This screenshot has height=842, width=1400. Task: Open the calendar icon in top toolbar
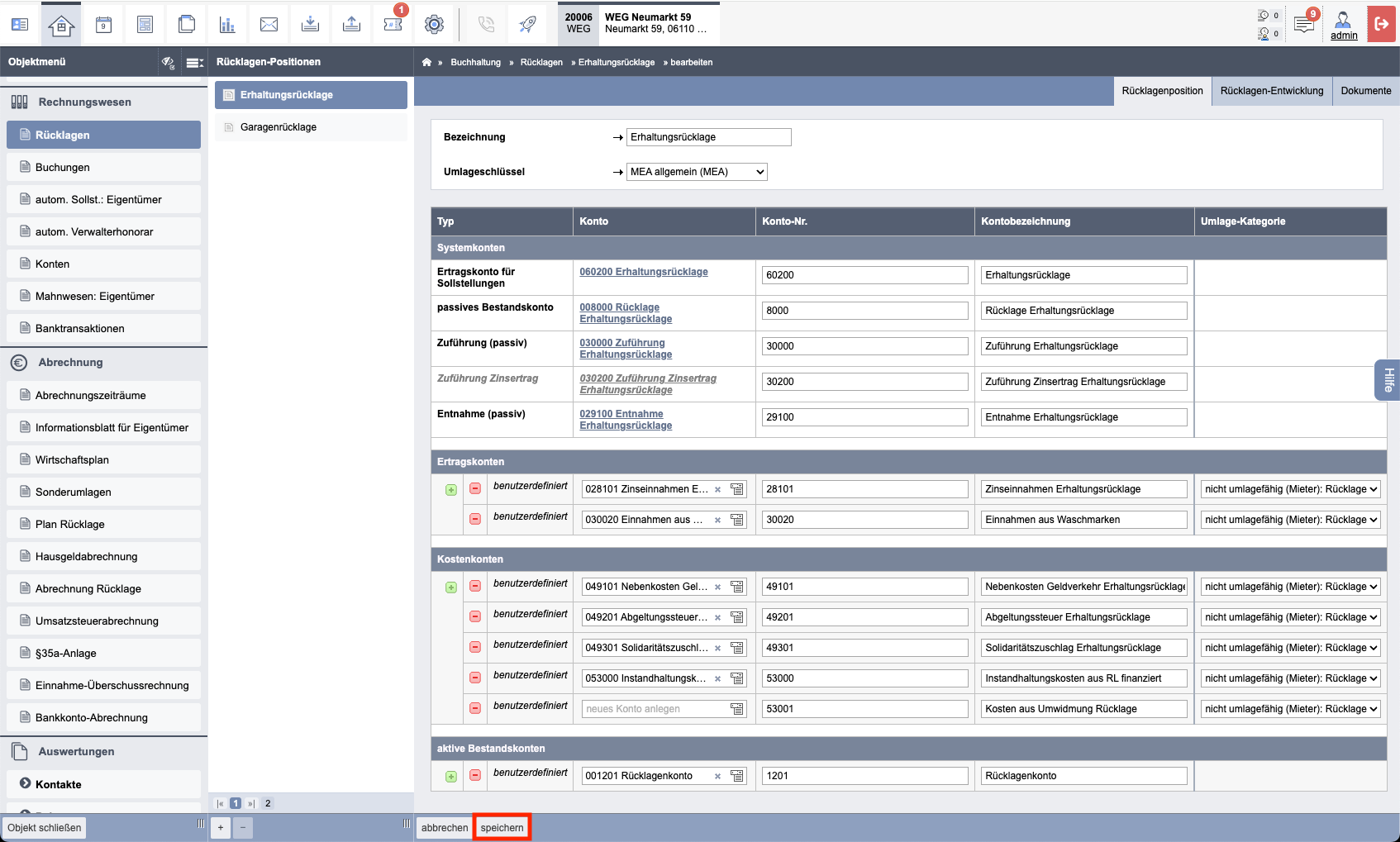[103, 25]
